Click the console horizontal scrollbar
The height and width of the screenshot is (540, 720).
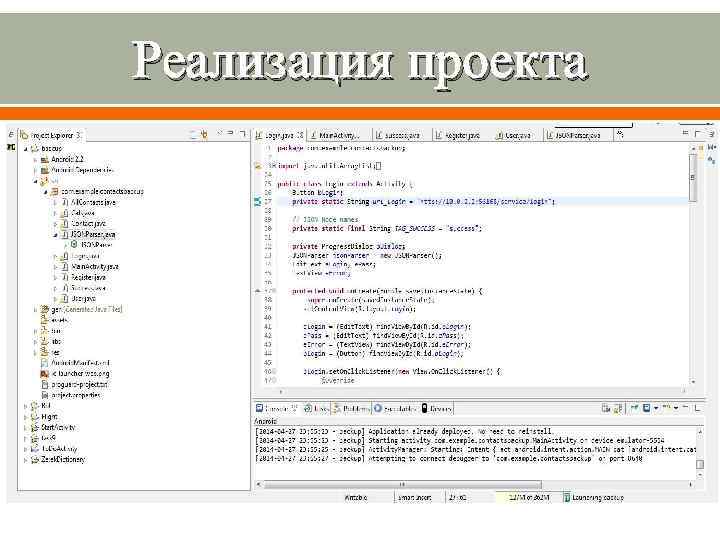(x=403, y=484)
